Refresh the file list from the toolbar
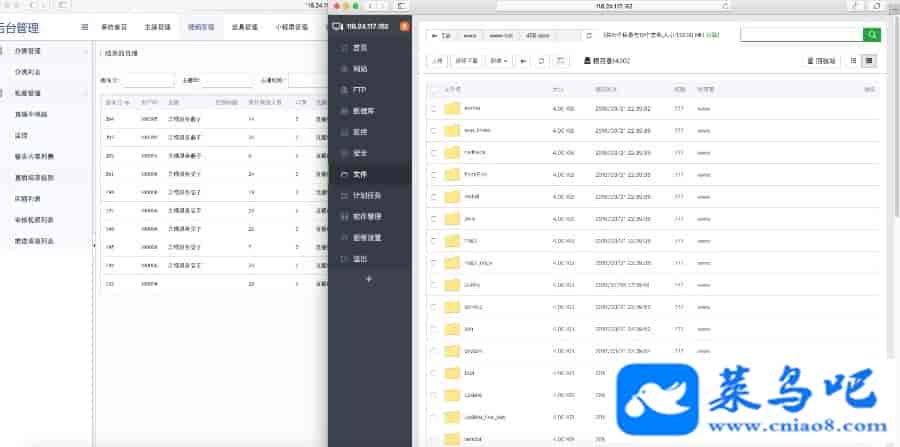The height and width of the screenshot is (447, 900). (x=542, y=61)
